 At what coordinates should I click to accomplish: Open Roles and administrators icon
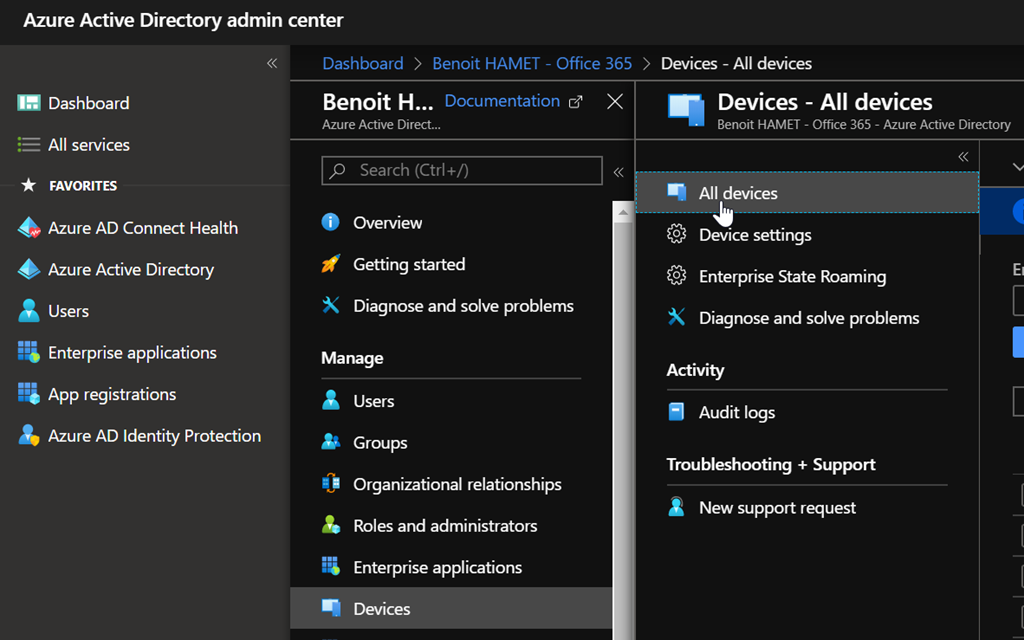(x=331, y=526)
